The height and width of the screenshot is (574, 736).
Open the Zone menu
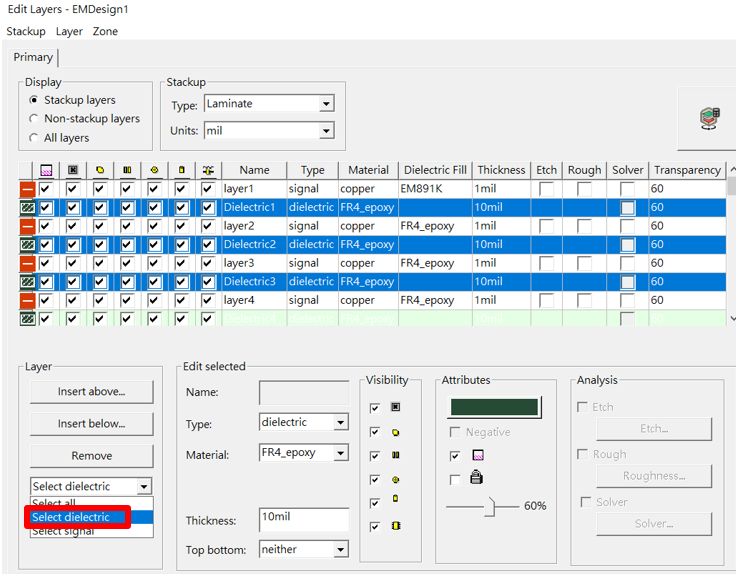(105, 31)
